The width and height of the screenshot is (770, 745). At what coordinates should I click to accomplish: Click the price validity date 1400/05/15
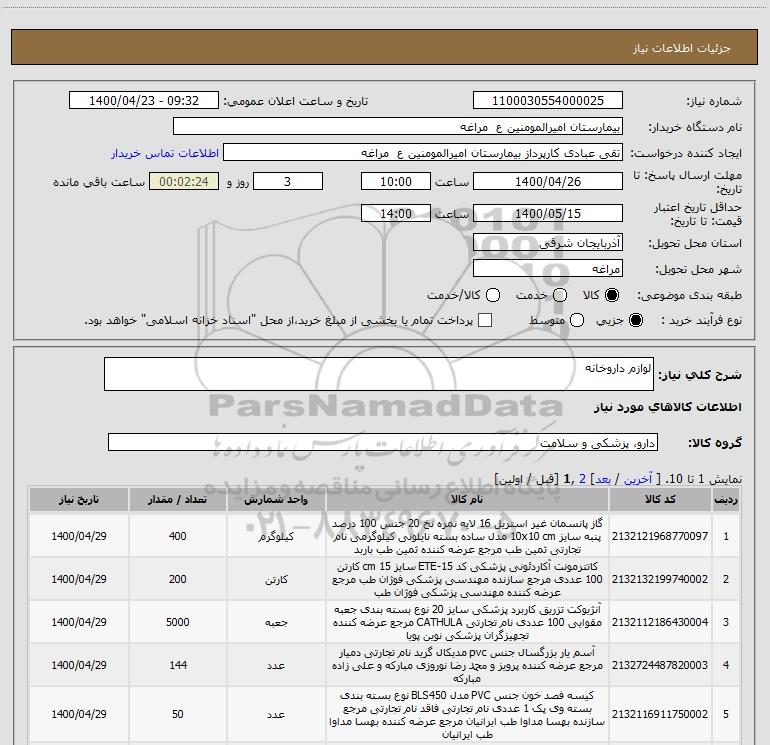(548, 213)
